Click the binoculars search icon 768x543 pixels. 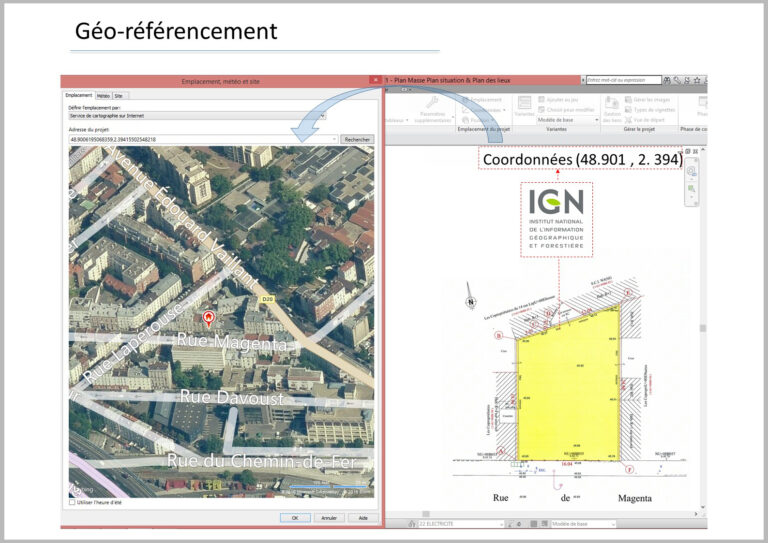coord(665,80)
